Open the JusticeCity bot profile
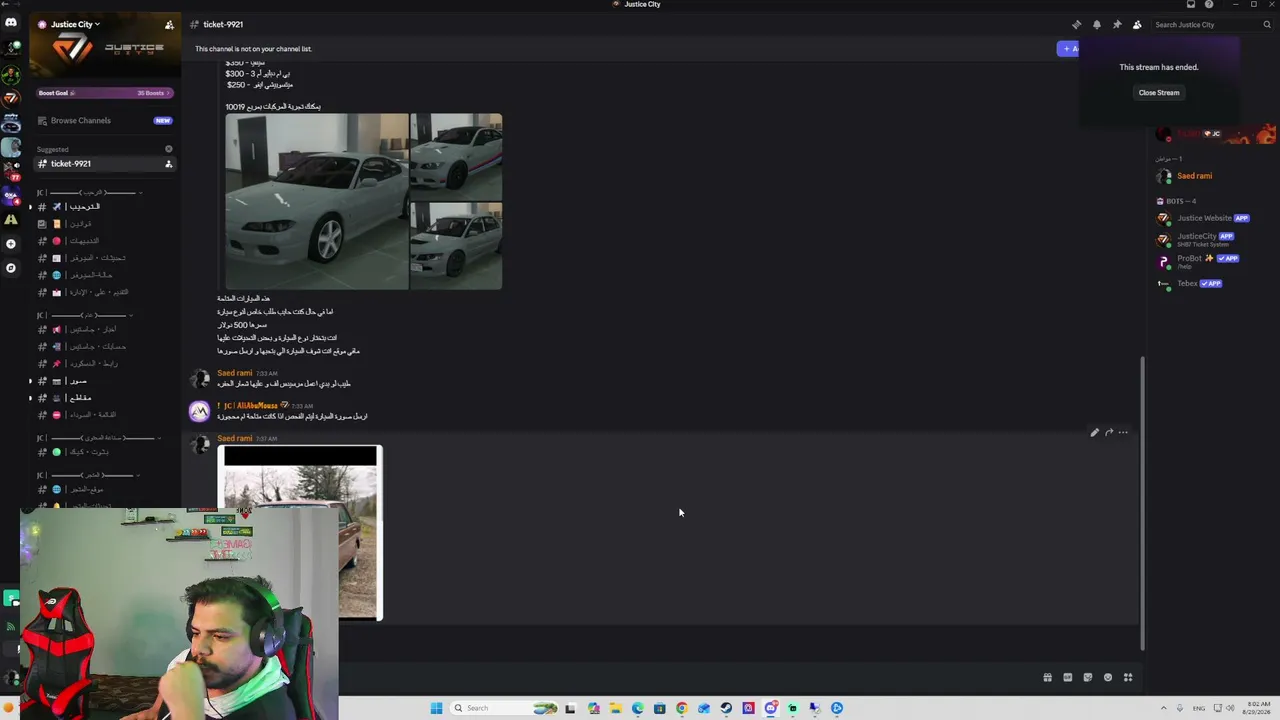The width and height of the screenshot is (1280, 720). pos(1210,239)
